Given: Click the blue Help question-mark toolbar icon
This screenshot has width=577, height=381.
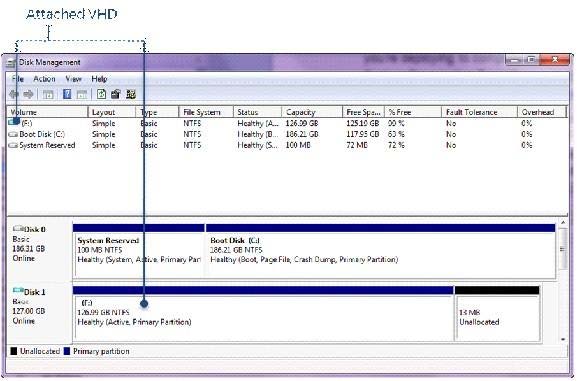Looking at the screenshot, I should pos(67,94).
